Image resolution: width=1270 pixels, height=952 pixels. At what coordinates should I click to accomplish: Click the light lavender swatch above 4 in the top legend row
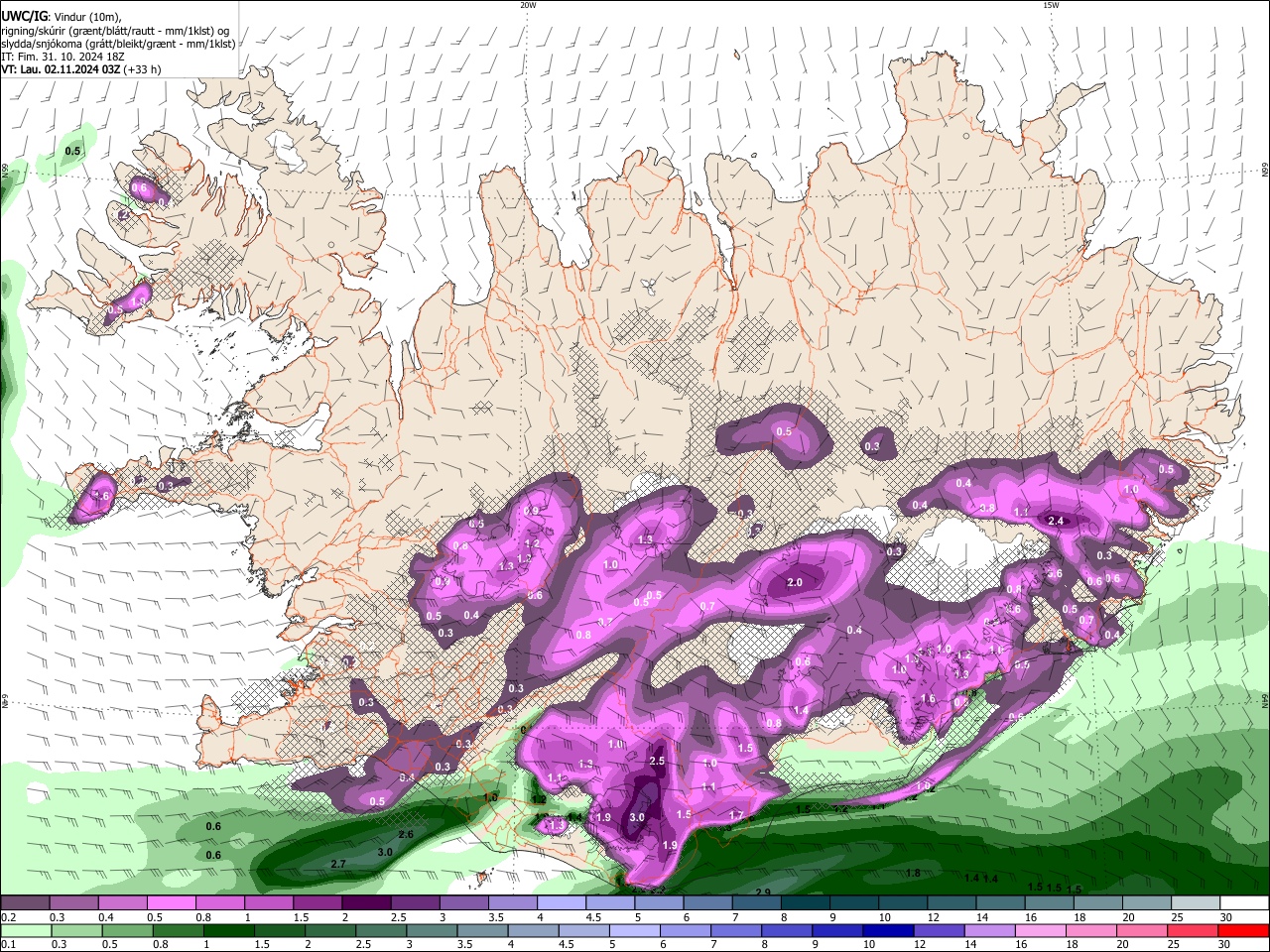[x=560, y=903]
